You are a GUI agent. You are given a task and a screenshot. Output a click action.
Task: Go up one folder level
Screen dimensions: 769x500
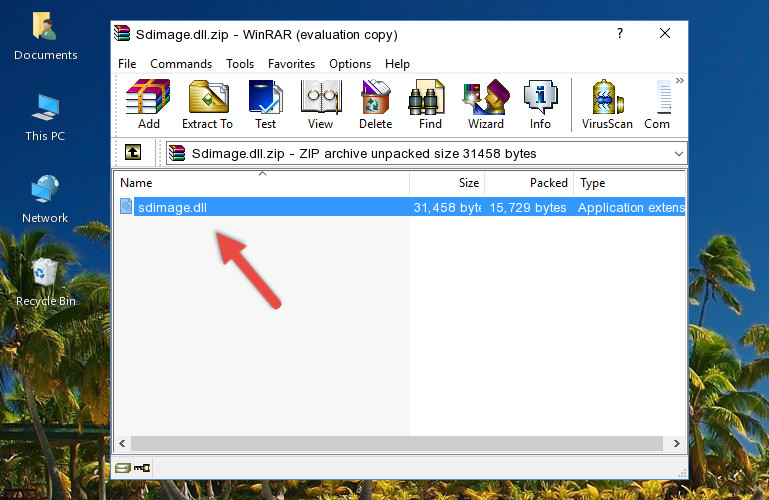tap(133, 152)
